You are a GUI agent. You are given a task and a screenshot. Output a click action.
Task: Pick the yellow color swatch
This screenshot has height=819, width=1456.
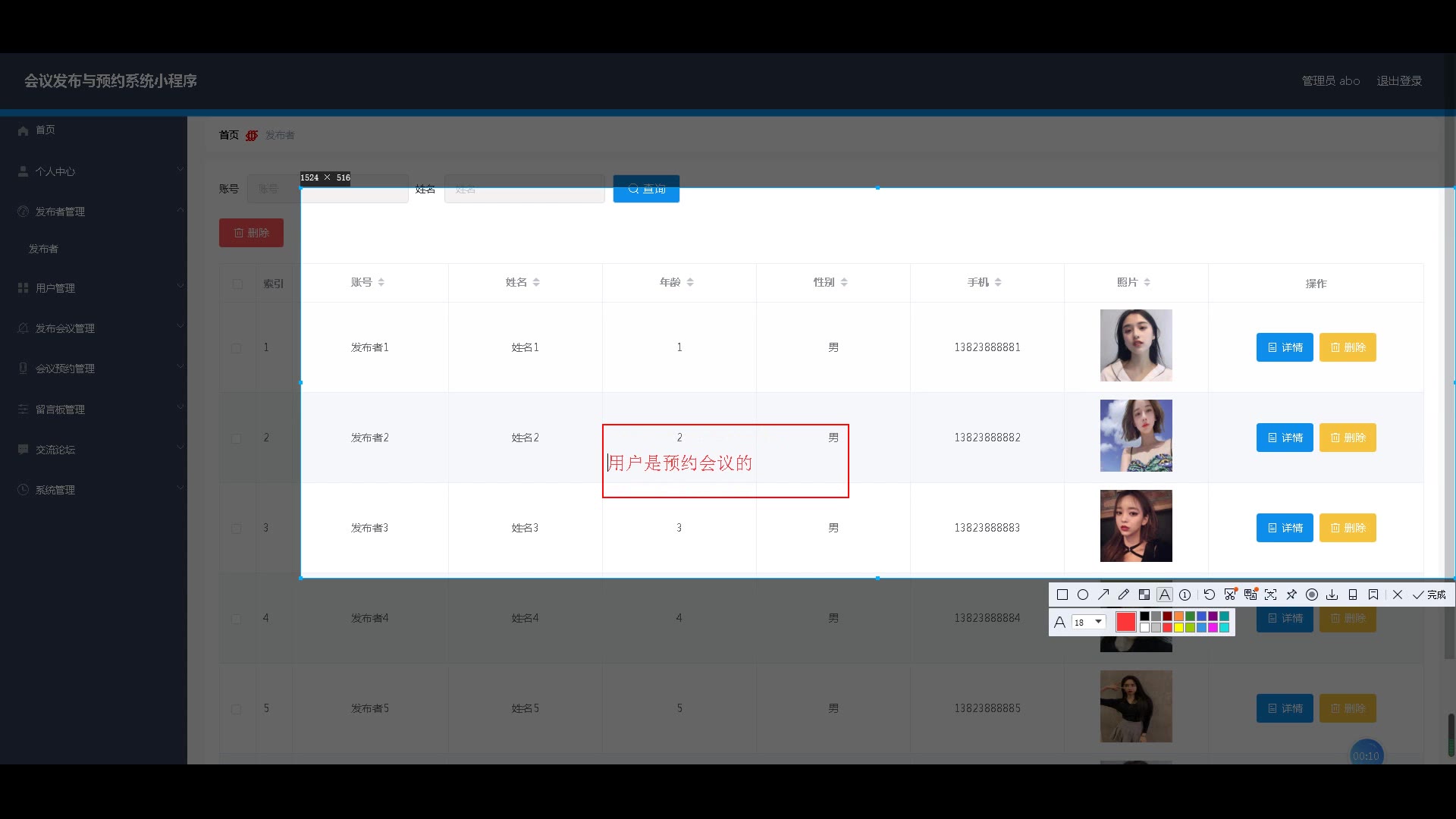coord(1179,628)
